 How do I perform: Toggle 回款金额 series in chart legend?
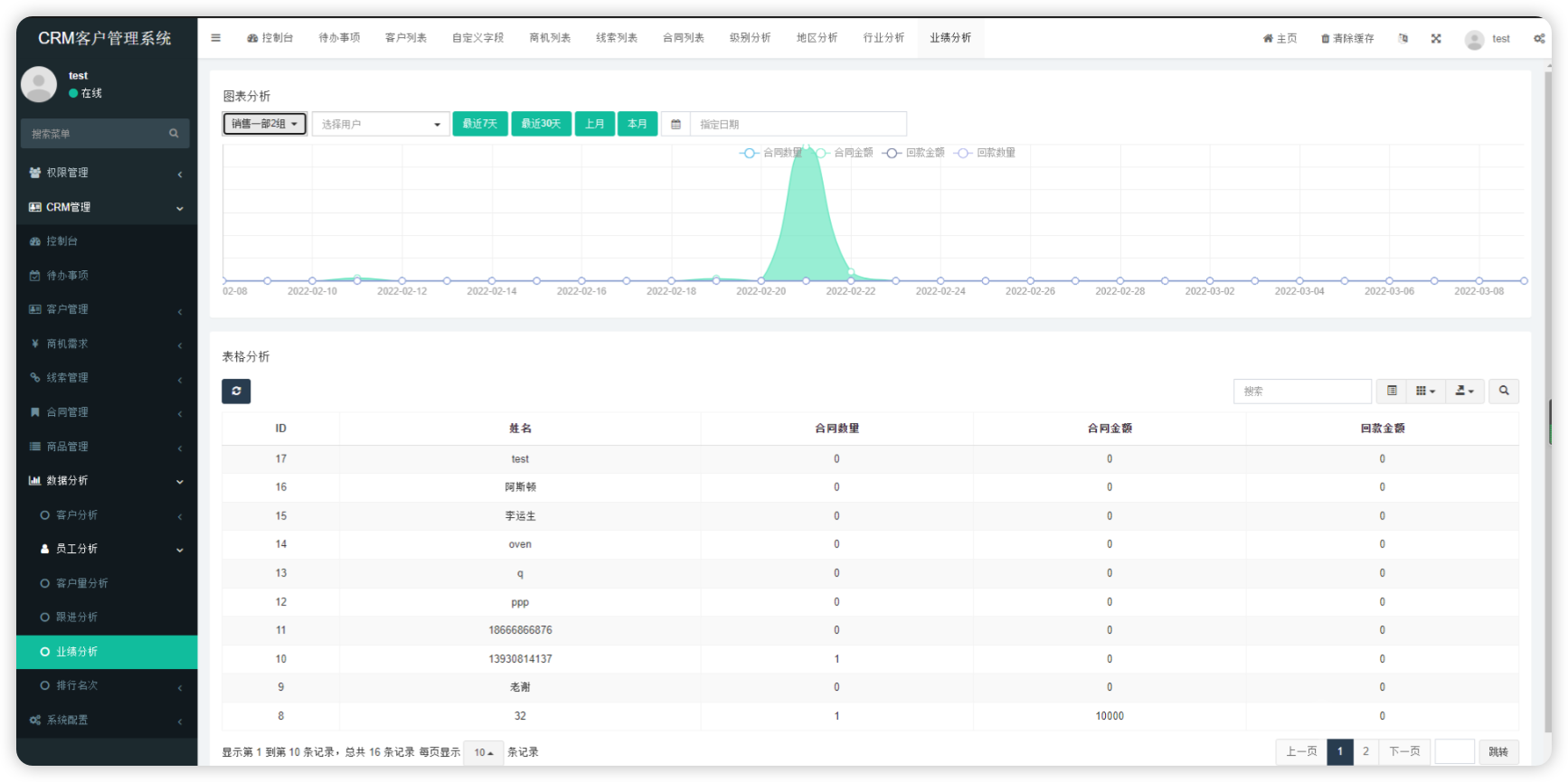click(x=915, y=153)
